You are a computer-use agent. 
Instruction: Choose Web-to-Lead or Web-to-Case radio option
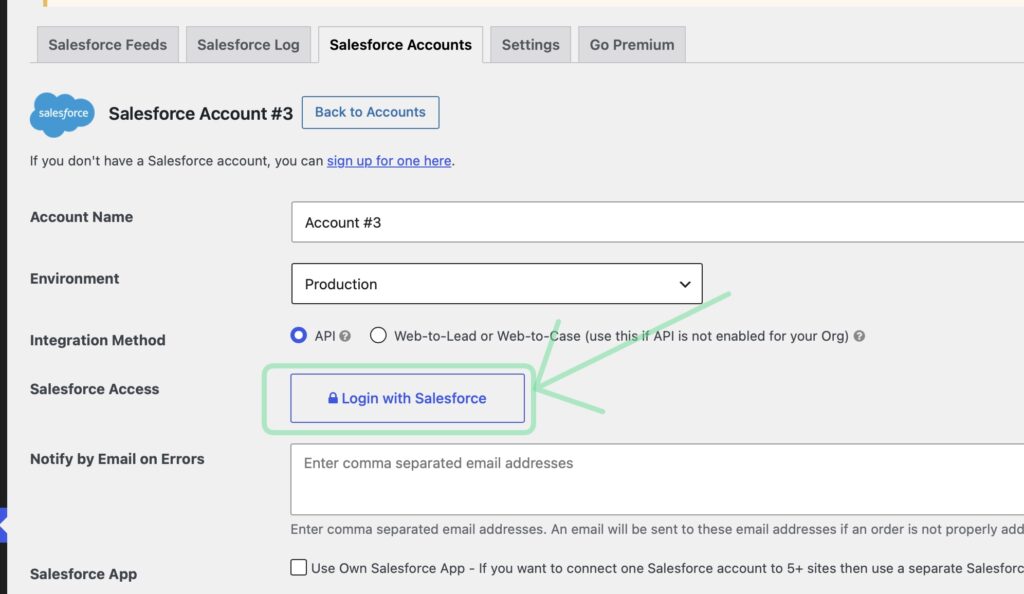tap(378, 336)
